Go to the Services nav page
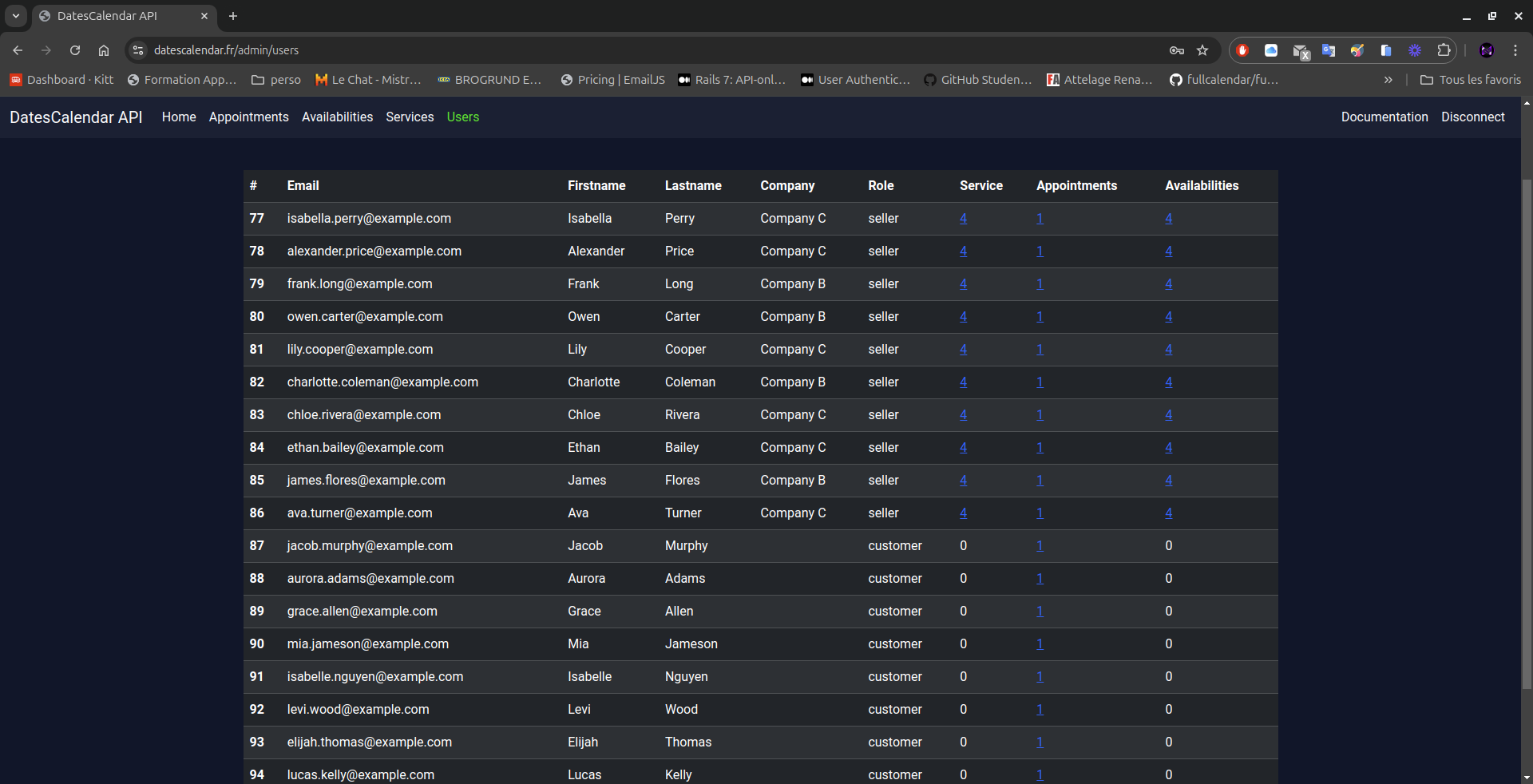 point(410,117)
